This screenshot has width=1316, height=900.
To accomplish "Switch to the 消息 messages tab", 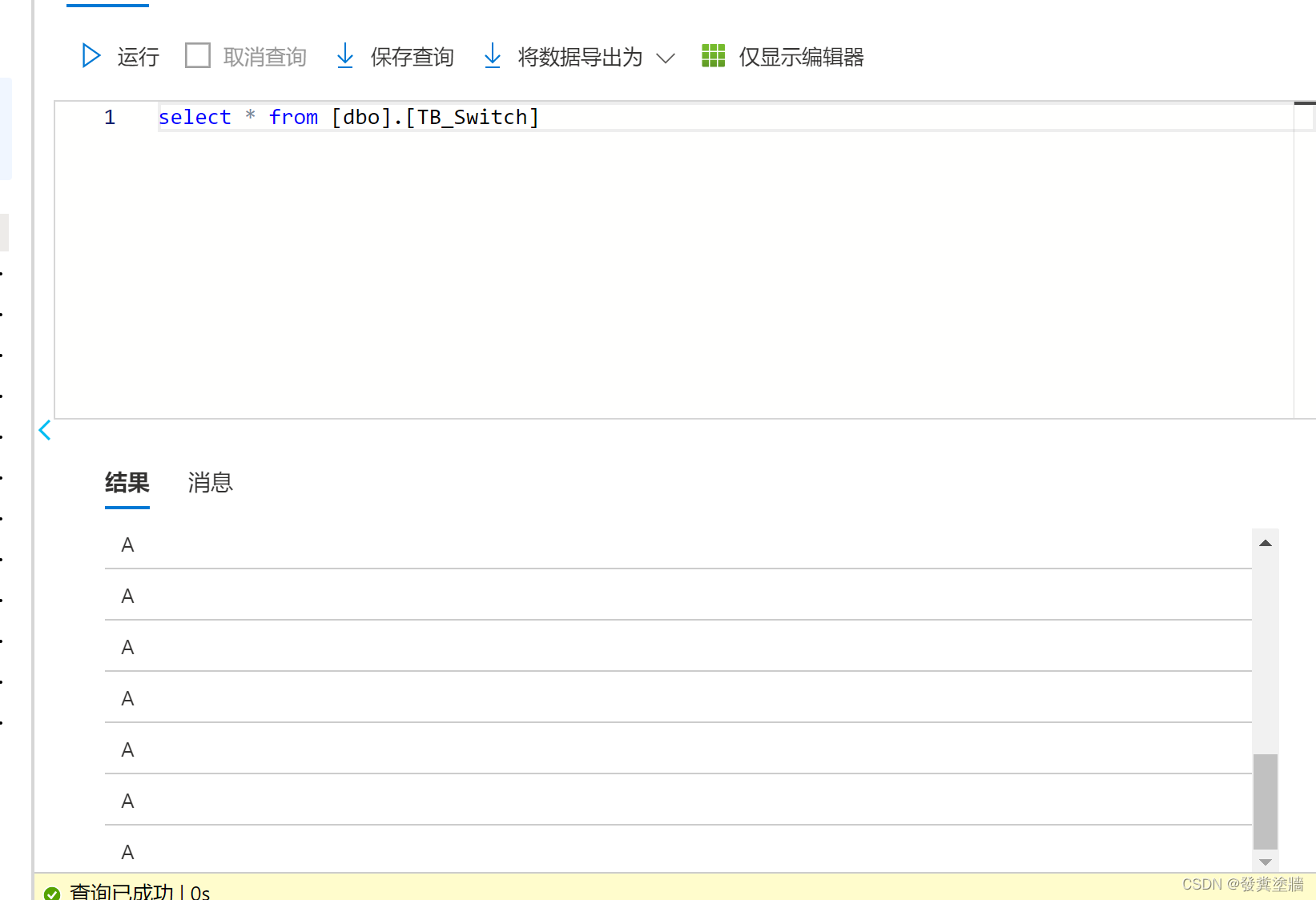I will pyautogui.click(x=211, y=483).
